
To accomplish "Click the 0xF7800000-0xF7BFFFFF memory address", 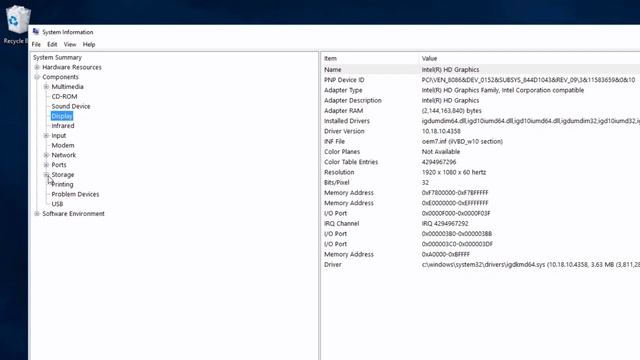I will (455, 193).
